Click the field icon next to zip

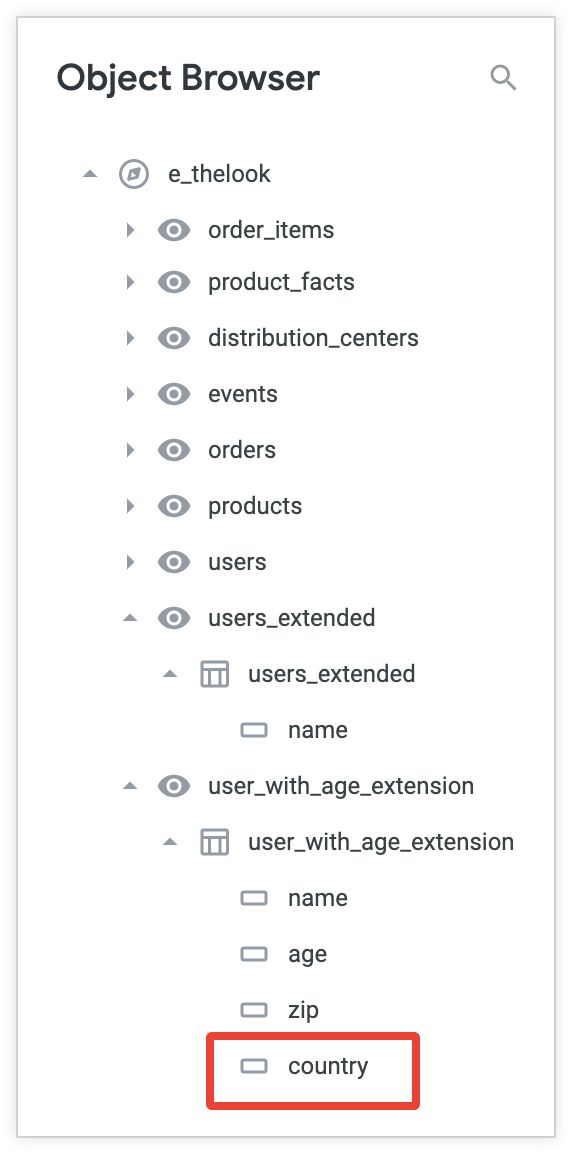[x=254, y=1010]
